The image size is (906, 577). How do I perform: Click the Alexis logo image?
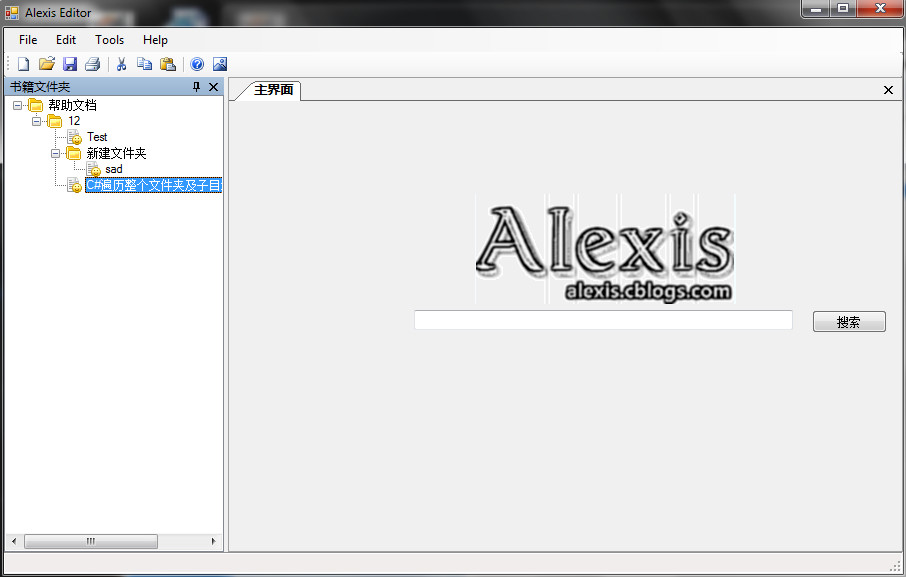click(605, 248)
